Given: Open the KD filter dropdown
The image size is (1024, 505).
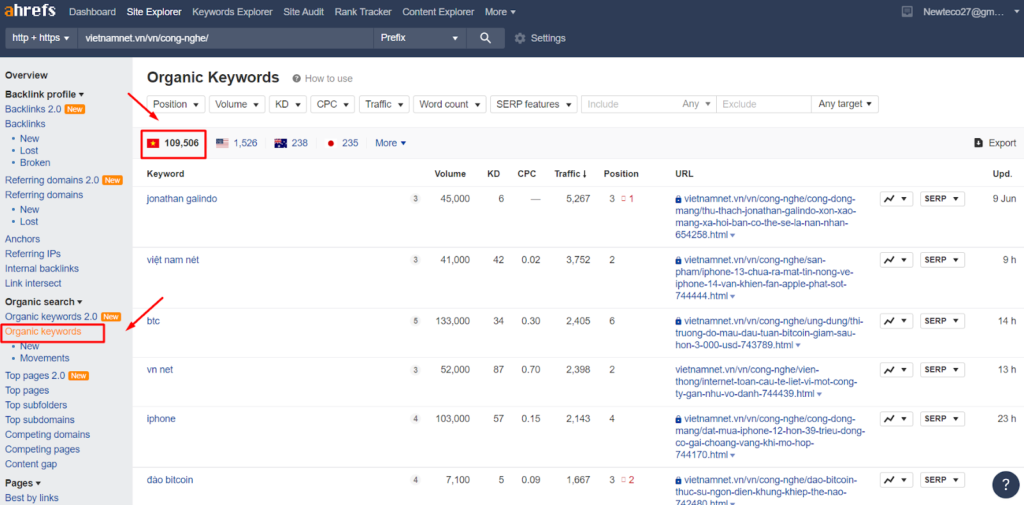Looking at the screenshot, I should [287, 104].
